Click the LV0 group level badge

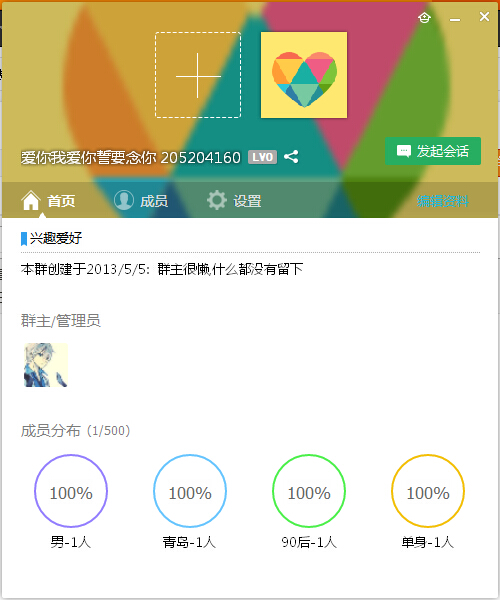click(x=262, y=157)
